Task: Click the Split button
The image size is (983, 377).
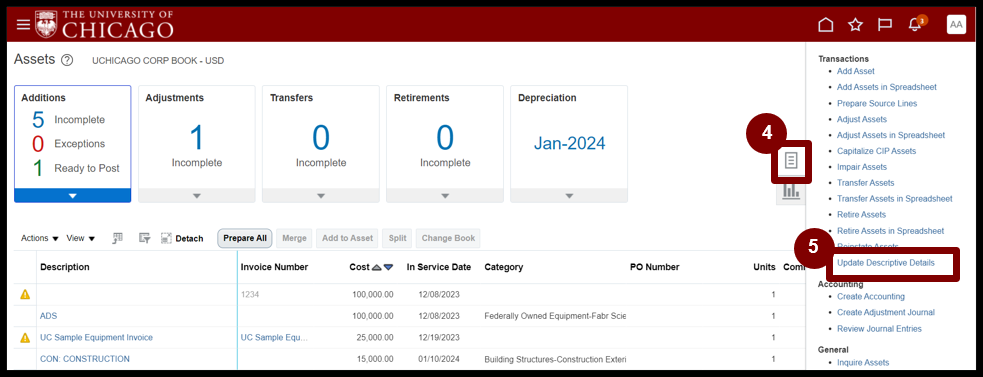Action: 397,238
